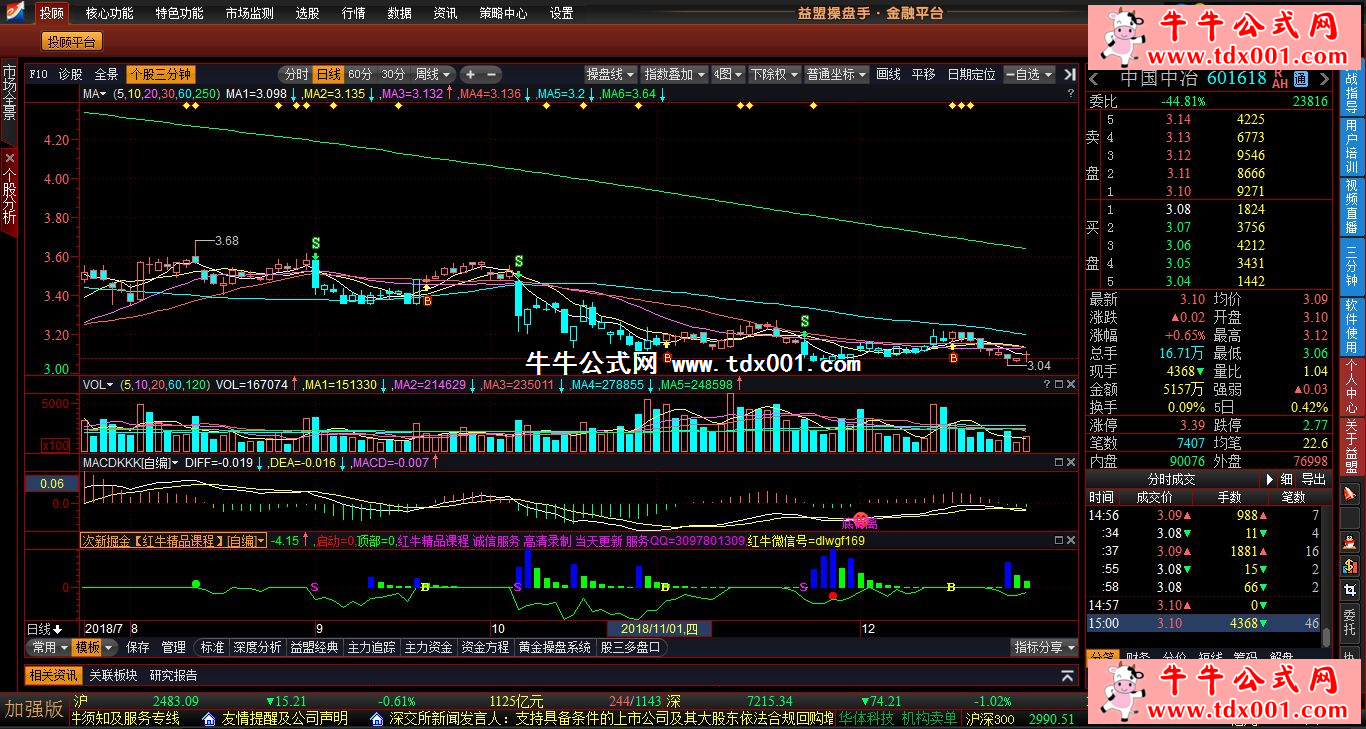Select the 常用 indicator group button
The height and width of the screenshot is (729, 1366).
[x=47, y=648]
